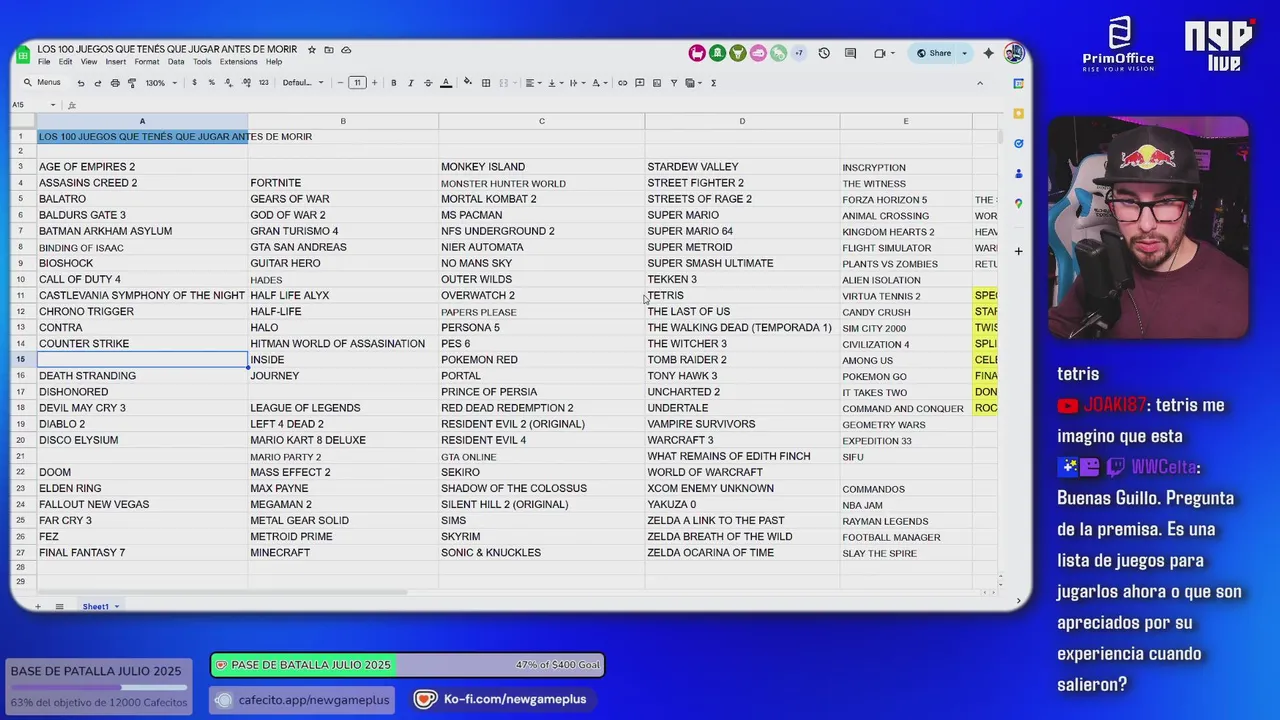Select column C header
Viewport: 1280px width, 720px height.
(x=541, y=121)
